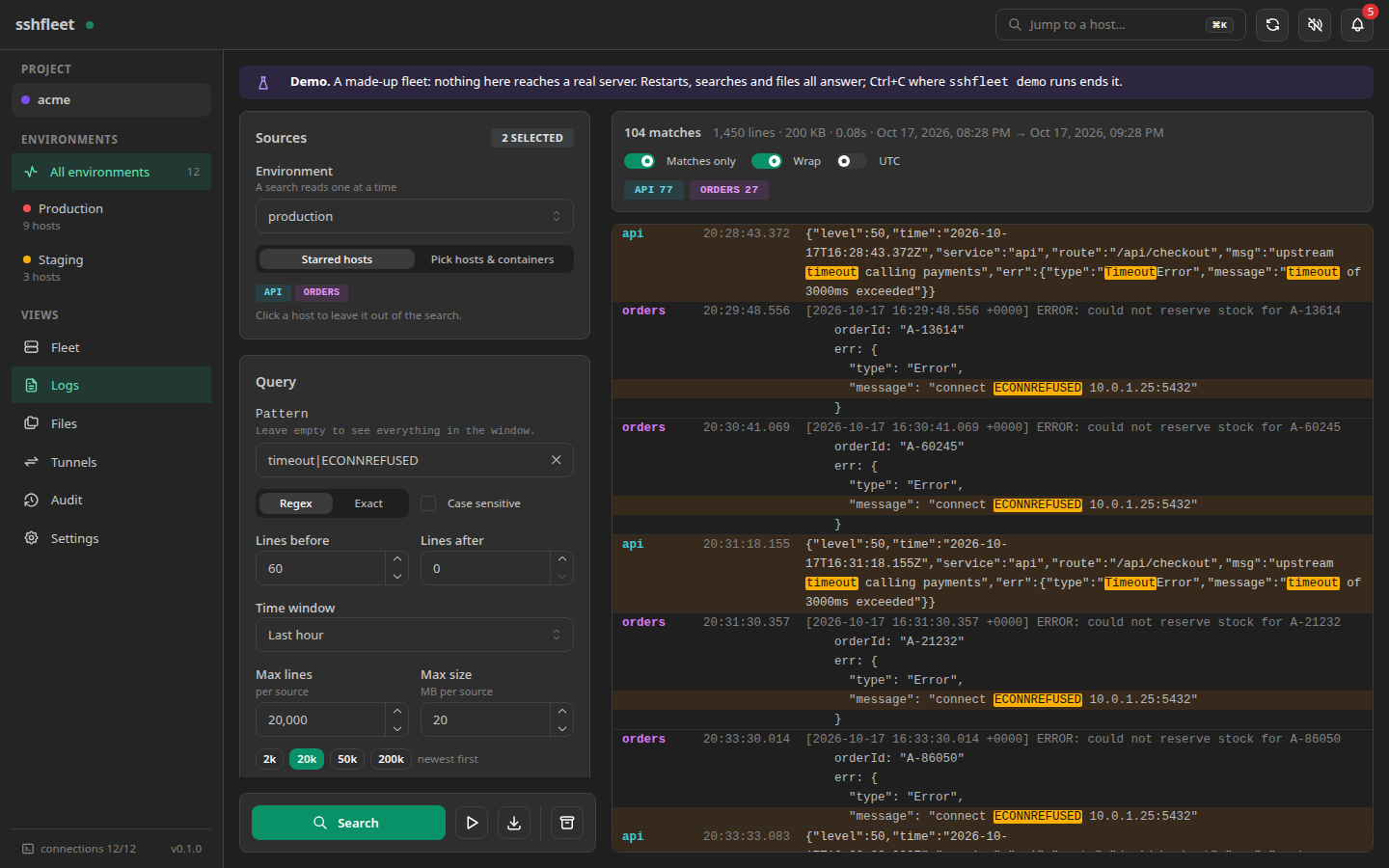Image resolution: width=1389 pixels, height=868 pixels.
Task: Select the Production environment
Action: 111,216
